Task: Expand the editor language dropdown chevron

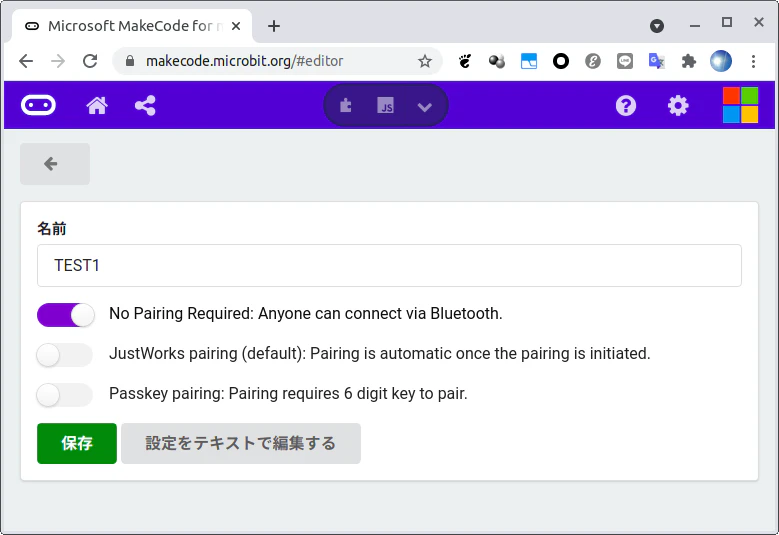Action: click(x=424, y=106)
